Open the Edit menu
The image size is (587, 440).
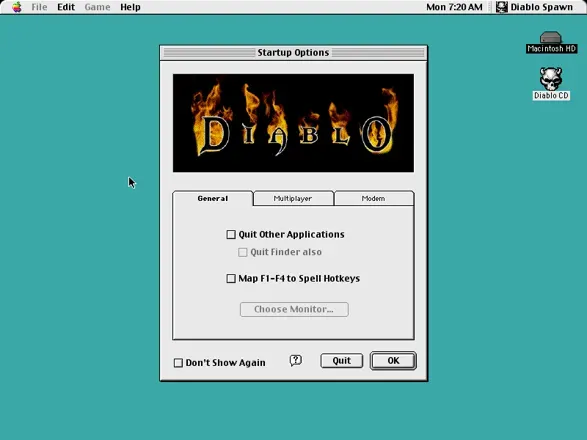pyautogui.click(x=66, y=7)
